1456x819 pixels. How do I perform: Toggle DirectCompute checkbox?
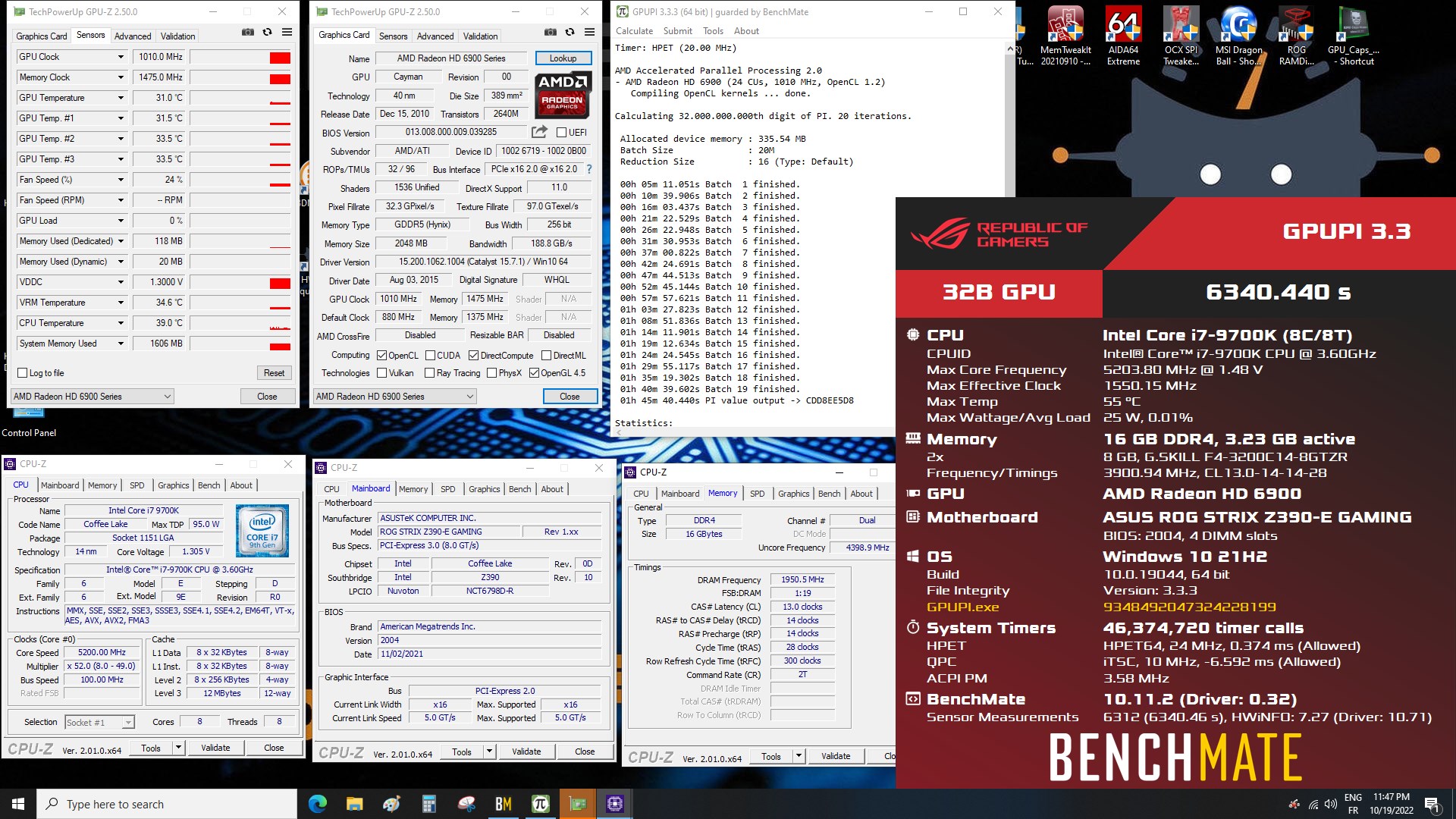click(473, 356)
